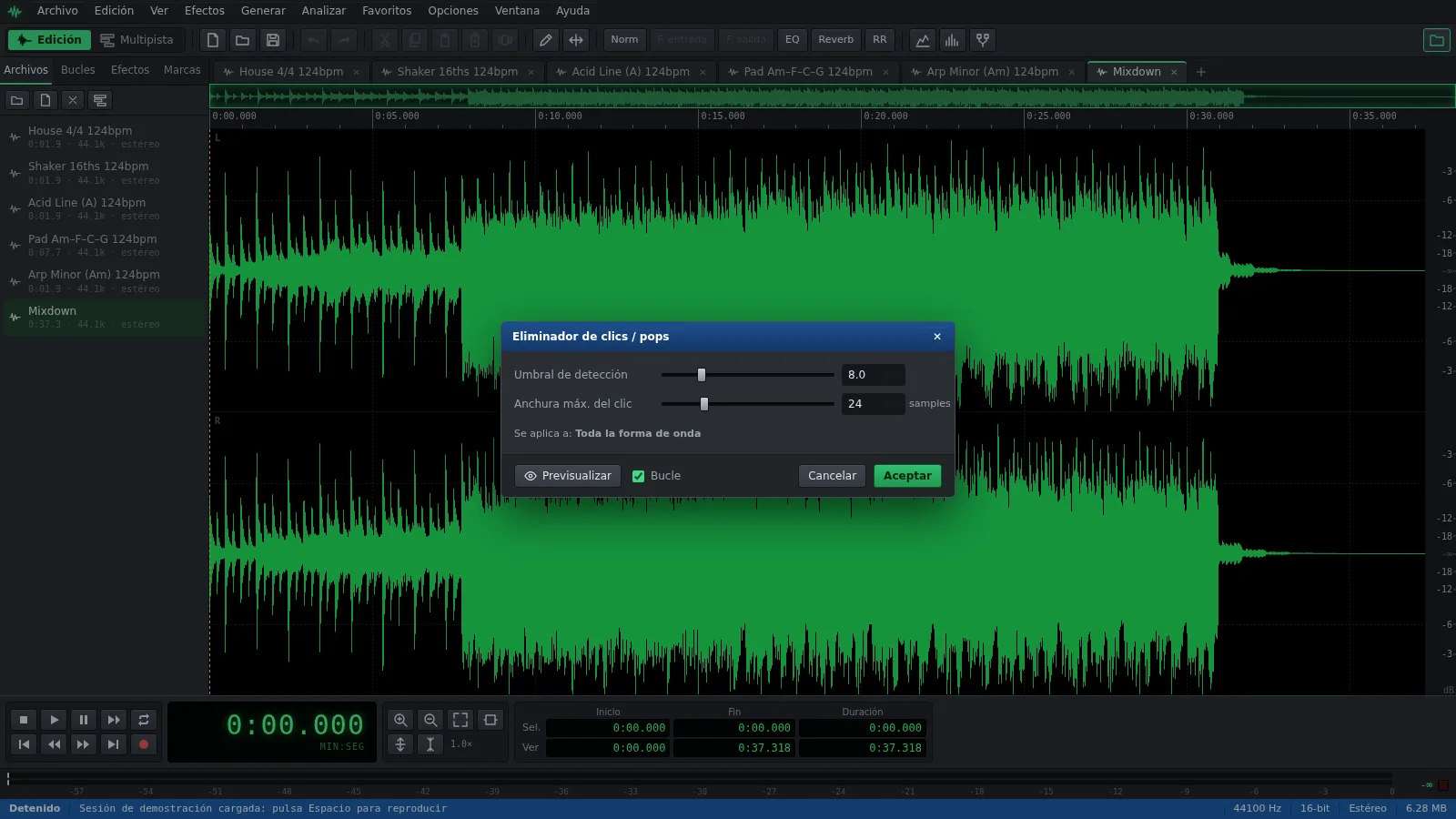Toggle transport loop playback button
Screen dimensions: 1456x819
click(144, 720)
